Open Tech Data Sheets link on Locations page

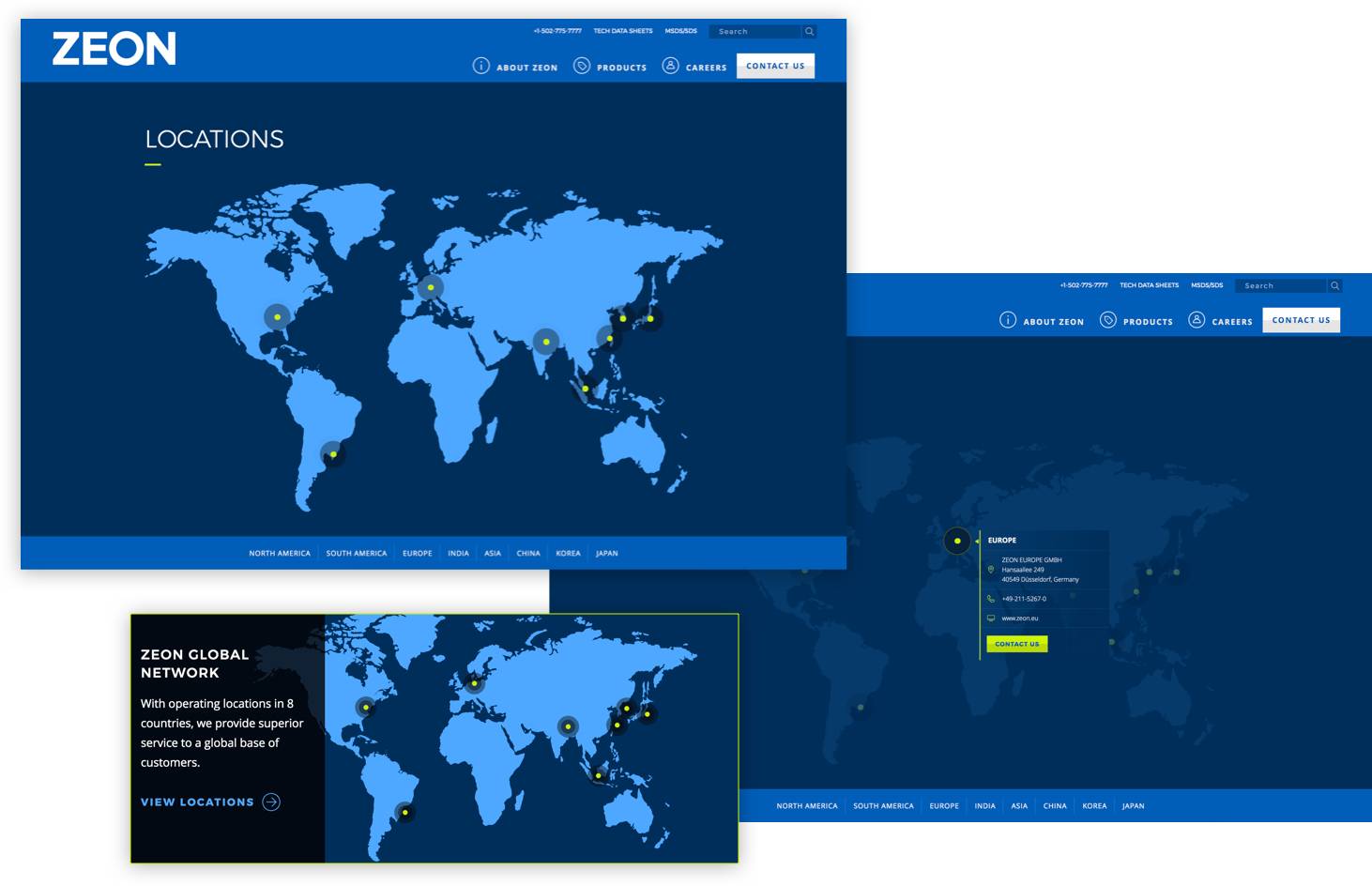(x=623, y=31)
